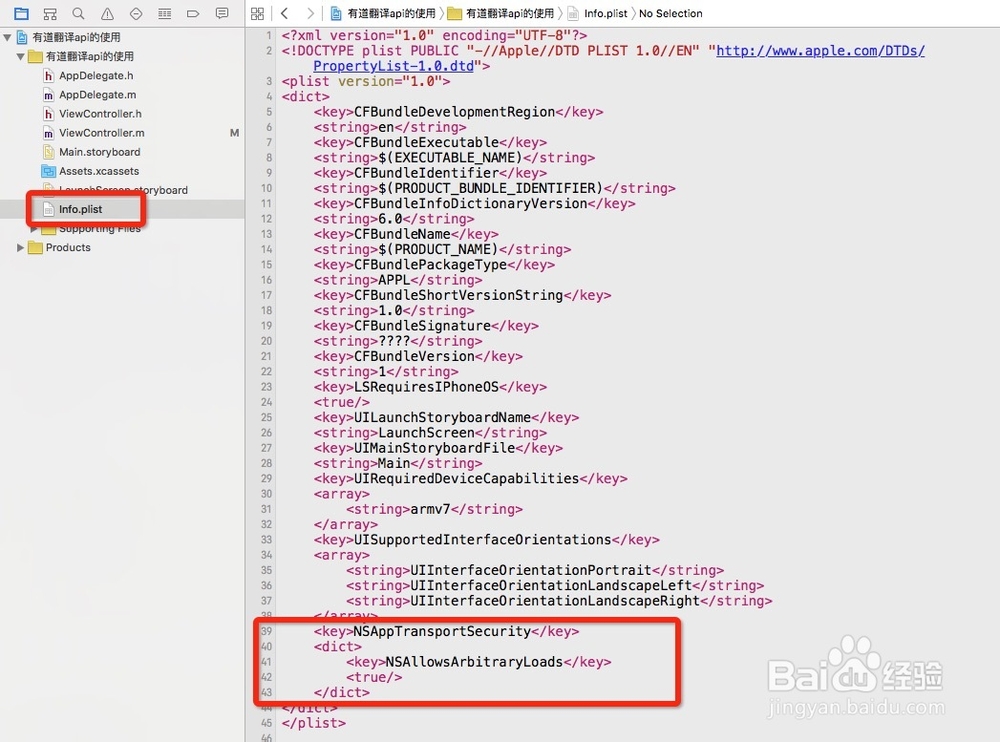Image resolution: width=1000 pixels, height=742 pixels.
Task: Click the $(EXECUTABLE_NAME) string line
Action: [x=454, y=158]
